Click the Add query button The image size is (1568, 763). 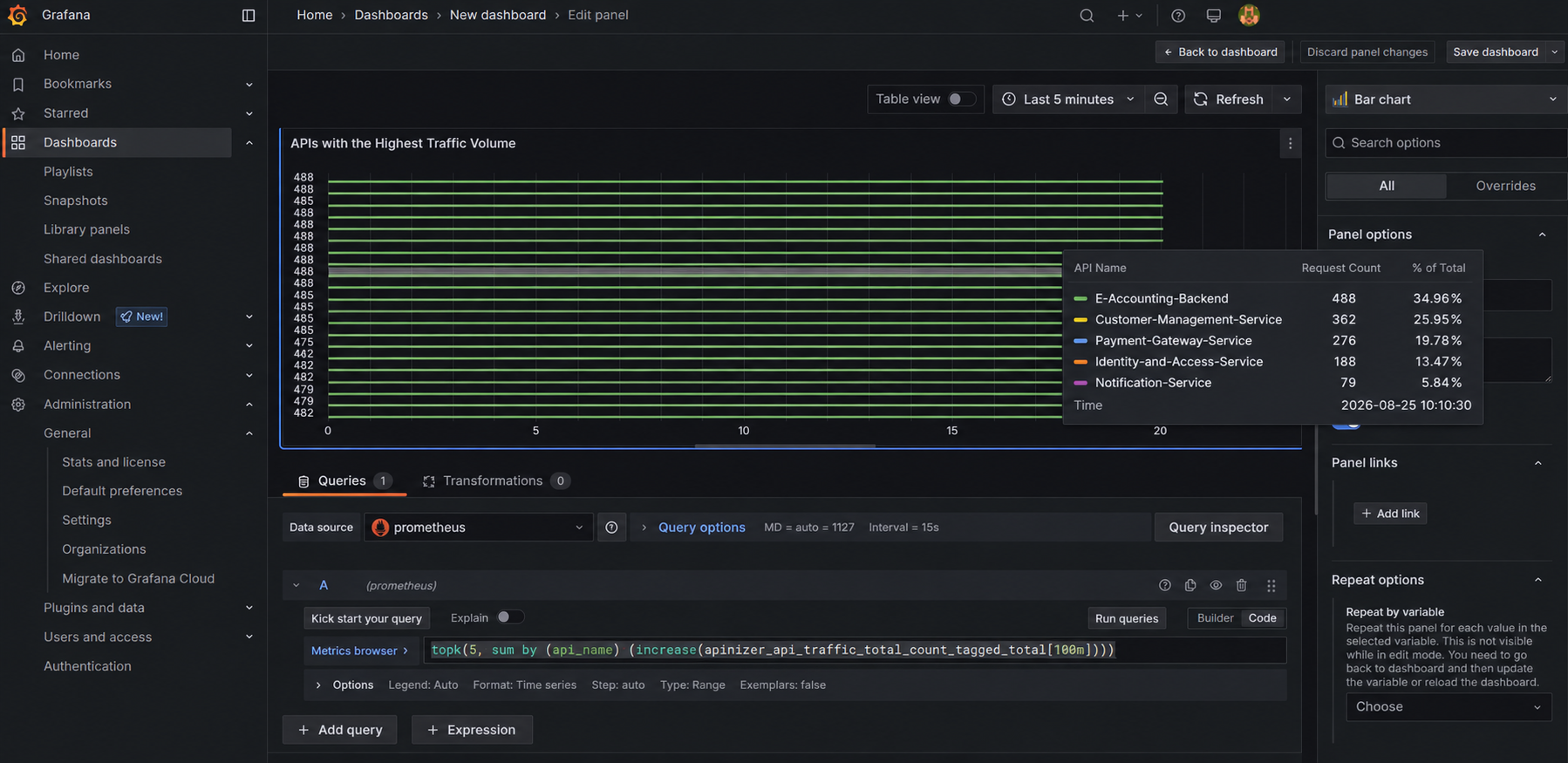340,730
